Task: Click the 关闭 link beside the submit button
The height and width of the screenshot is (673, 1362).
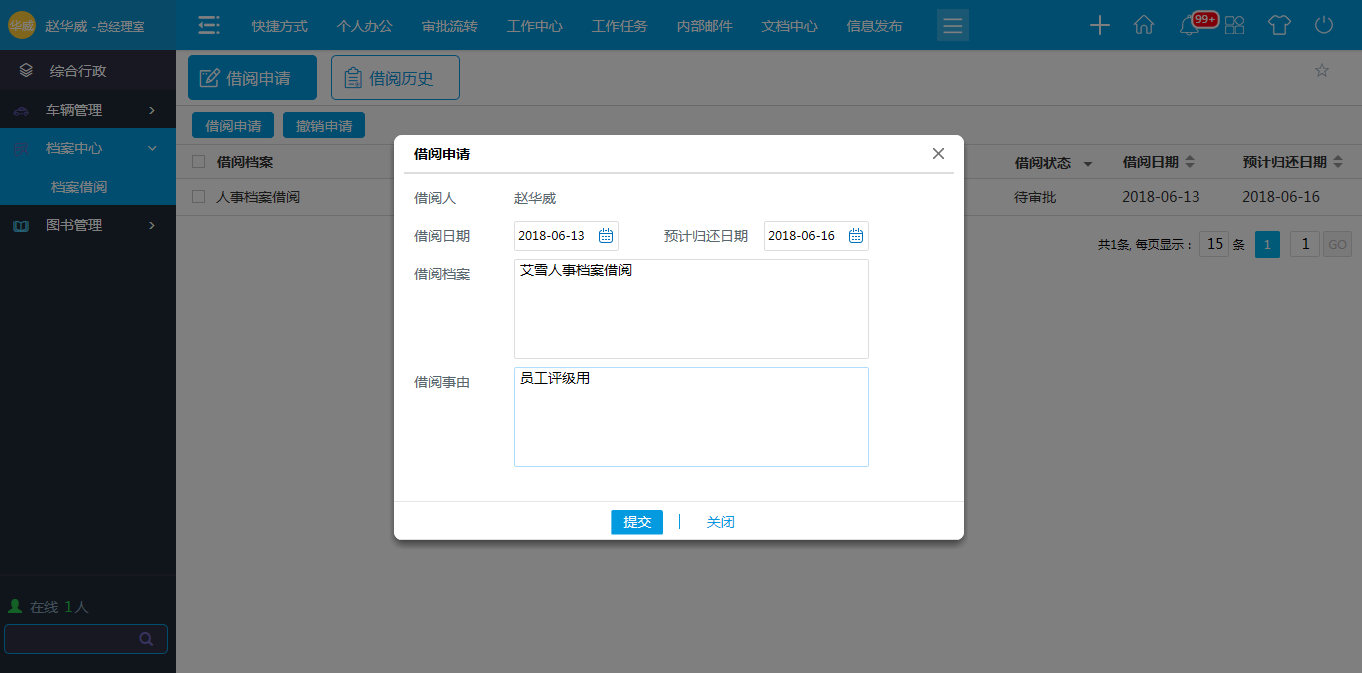Action: click(x=719, y=521)
